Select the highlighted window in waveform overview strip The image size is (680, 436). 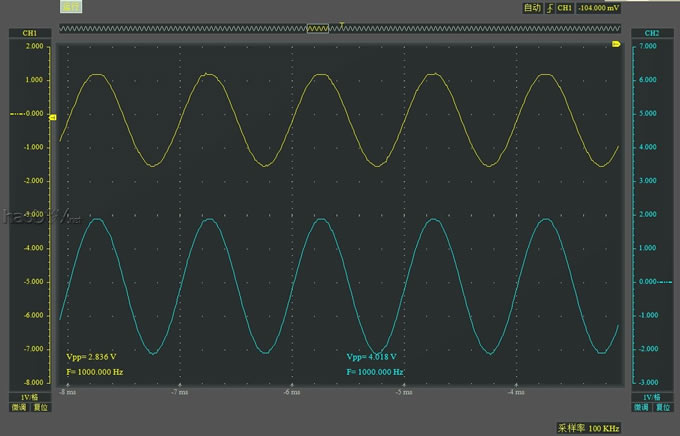tap(317, 30)
